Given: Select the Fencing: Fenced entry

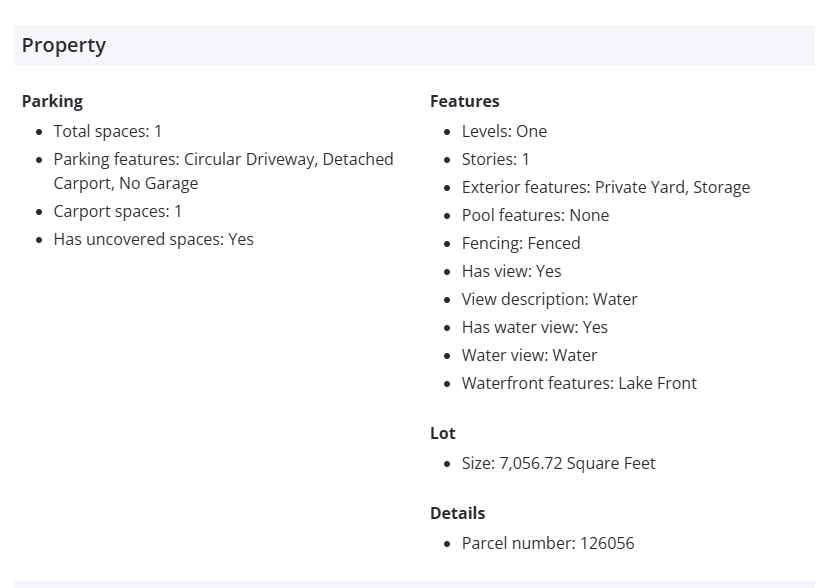Looking at the screenshot, I should pos(521,243).
